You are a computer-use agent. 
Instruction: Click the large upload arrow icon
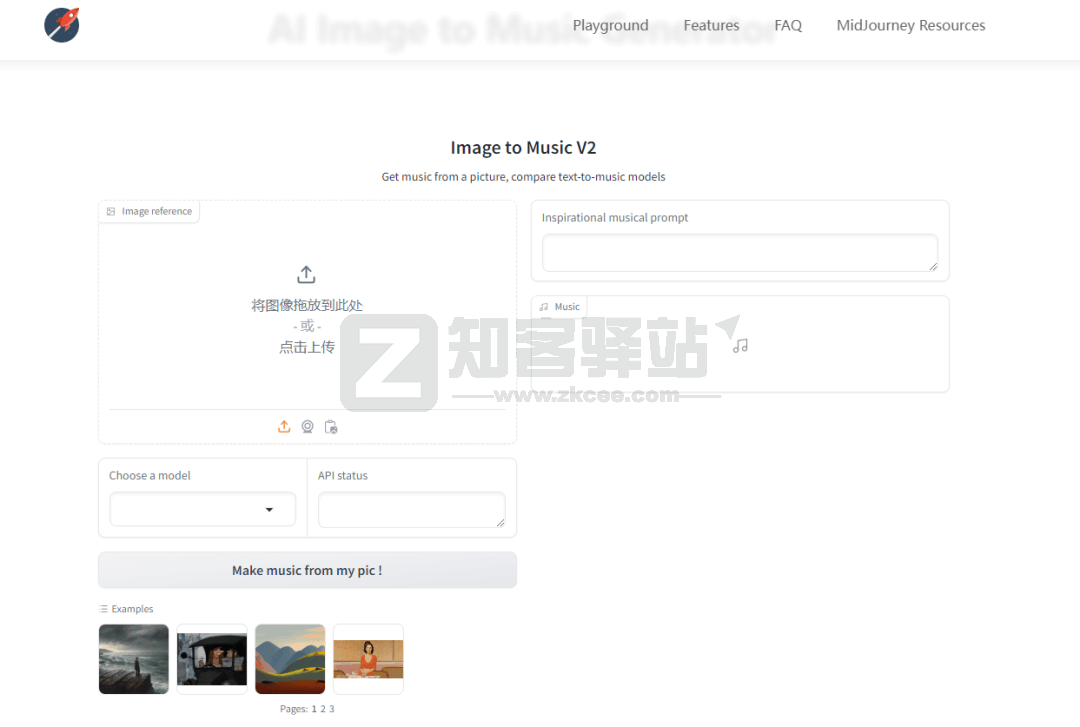tap(307, 274)
